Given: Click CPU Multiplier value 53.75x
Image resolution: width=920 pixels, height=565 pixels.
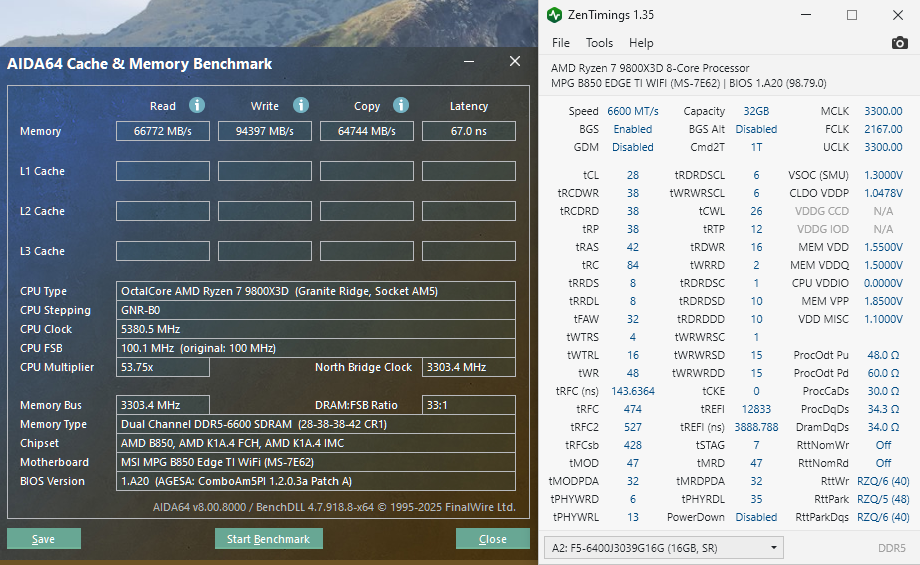Looking at the screenshot, I should [x=163, y=367].
